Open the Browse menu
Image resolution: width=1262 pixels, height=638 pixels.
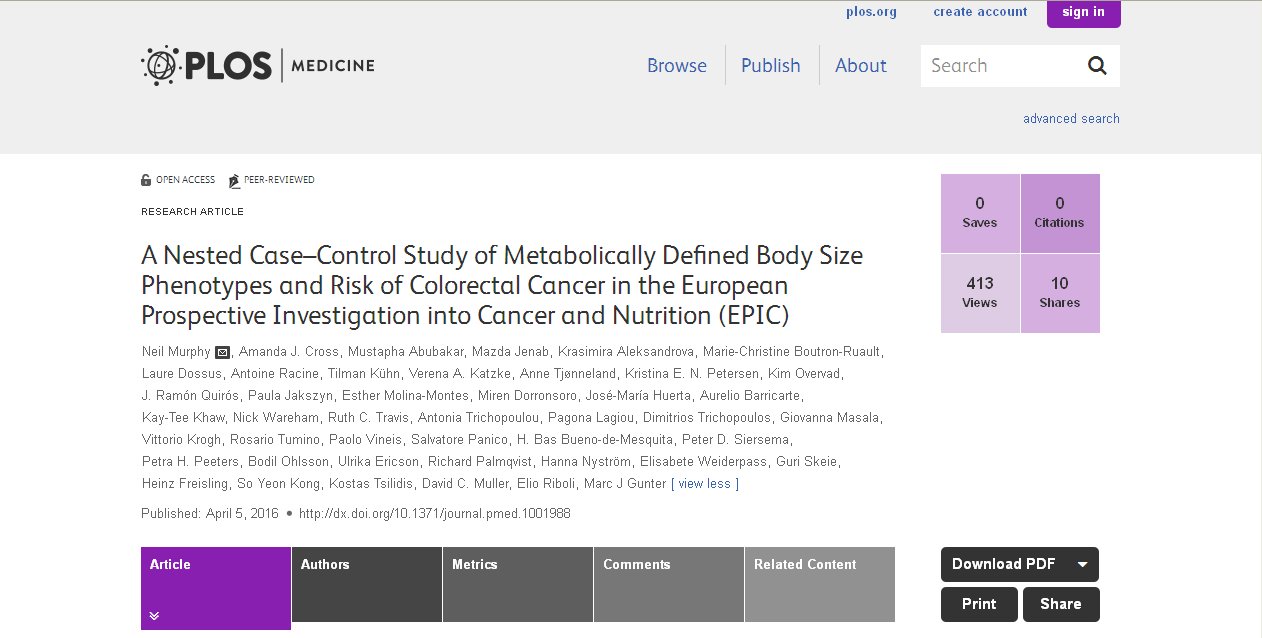(x=677, y=66)
